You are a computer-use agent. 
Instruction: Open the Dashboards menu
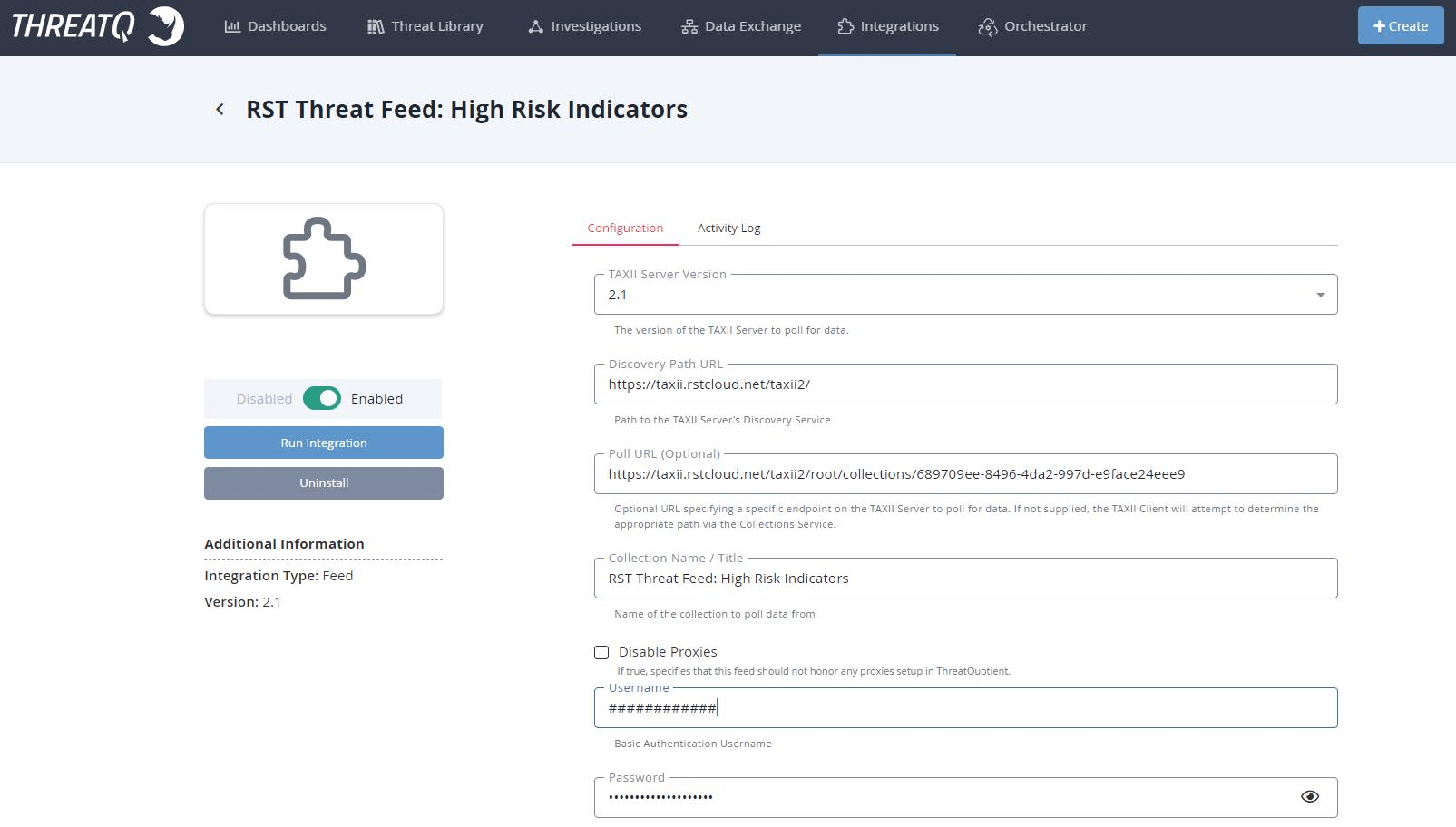click(276, 26)
